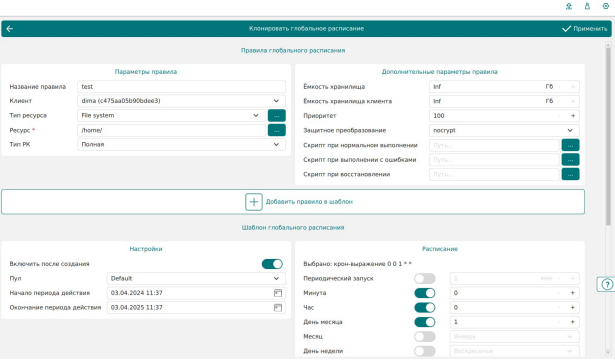Open the hexagon settings icon at top
Image resolution: width=615 pixels, height=362 pixels.
click(x=606, y=6)
